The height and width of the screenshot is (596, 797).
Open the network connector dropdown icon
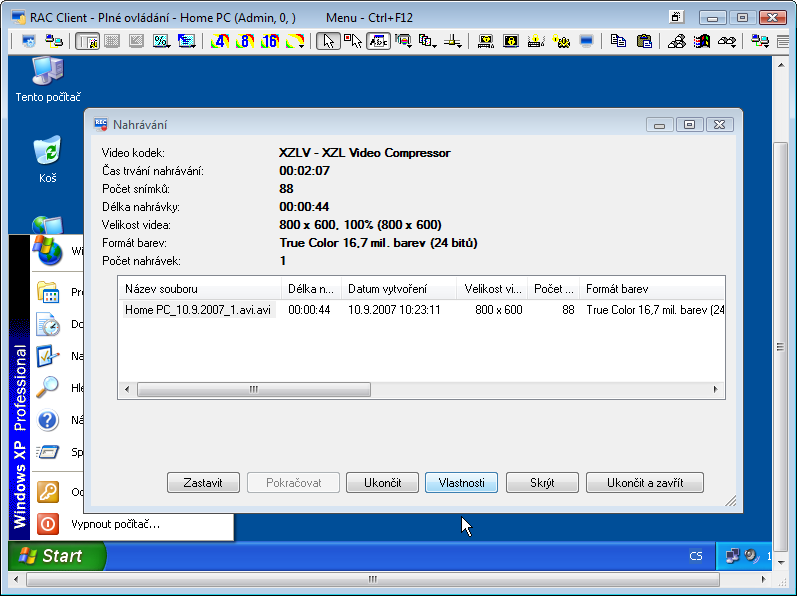point(452,41)
